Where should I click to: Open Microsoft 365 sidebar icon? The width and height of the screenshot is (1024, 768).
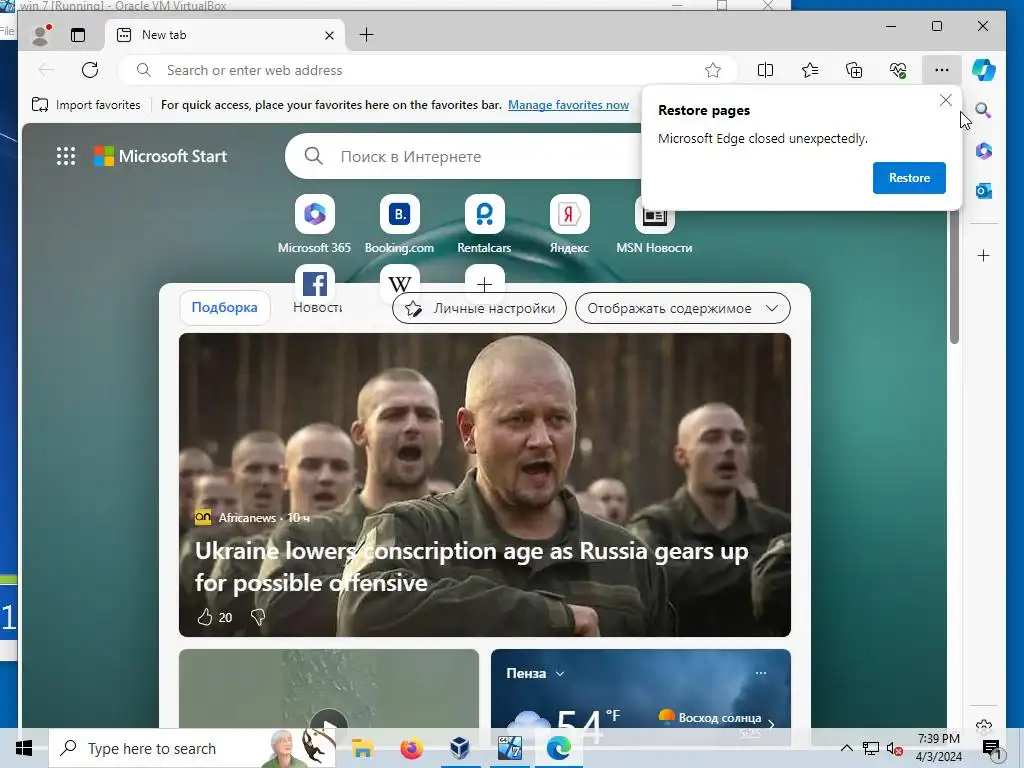pos(984,151)
